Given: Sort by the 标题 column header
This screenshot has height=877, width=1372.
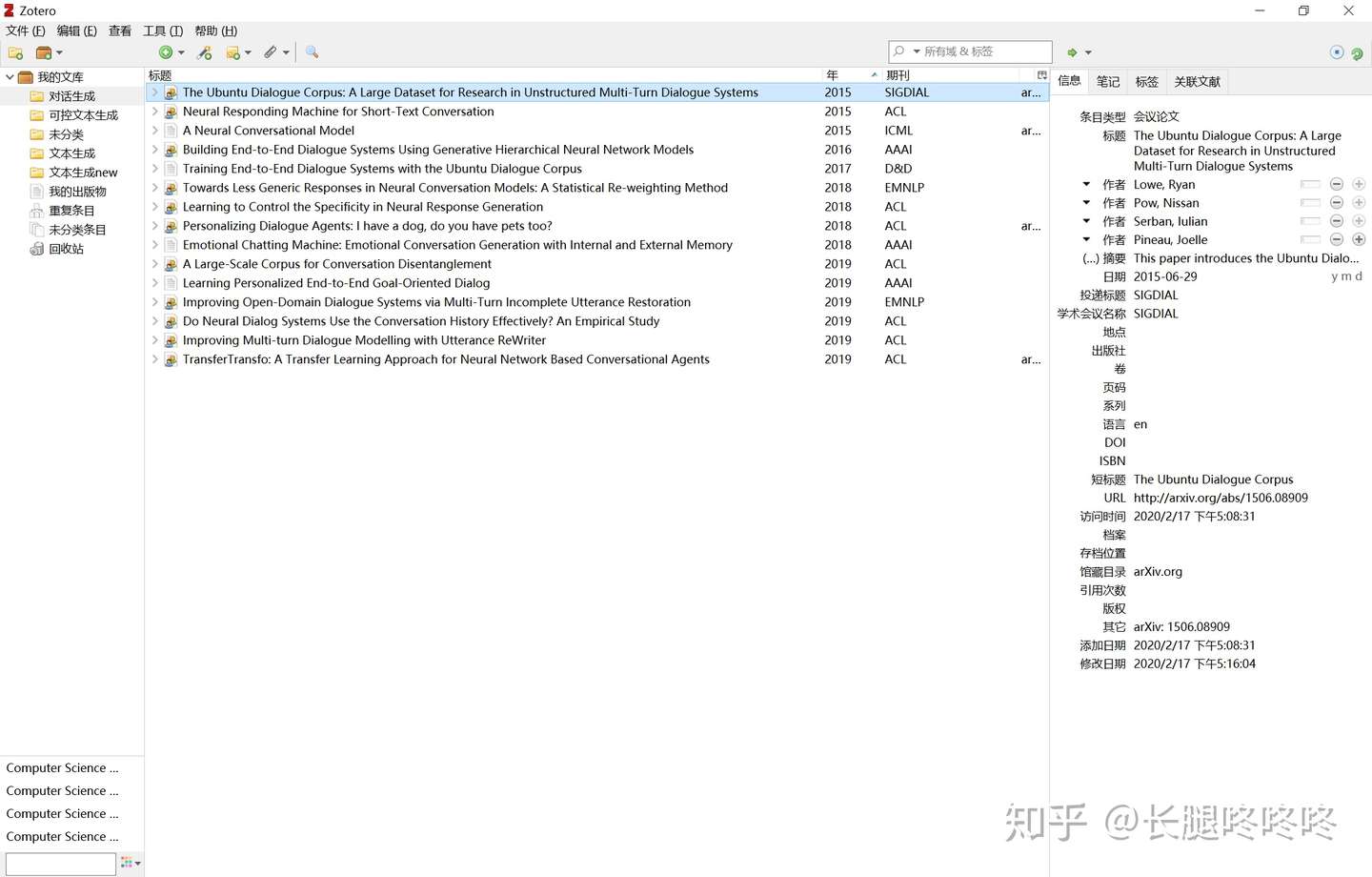Looking at the screenshot, I should click(483, 75).
